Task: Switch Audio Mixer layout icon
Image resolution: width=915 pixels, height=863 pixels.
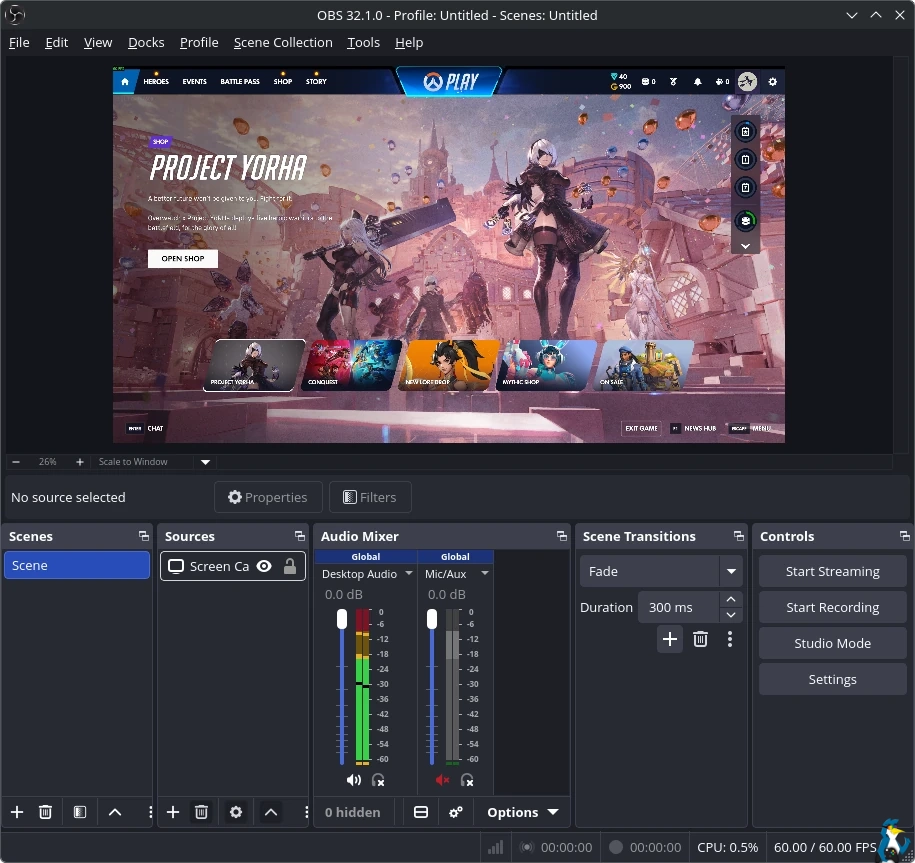Action: coord(421,812)
